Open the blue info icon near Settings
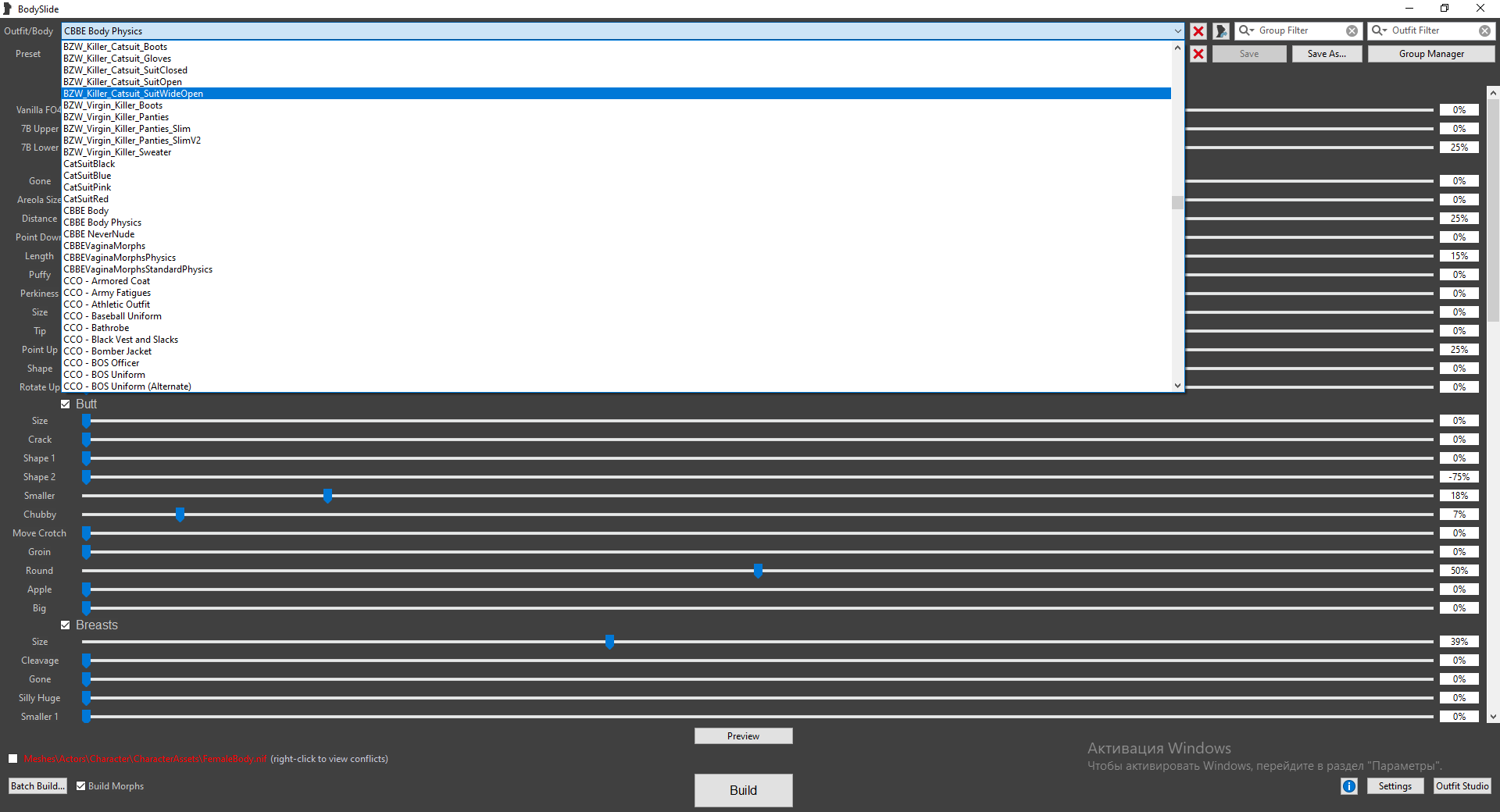1500x812 pixels. 1348,786
